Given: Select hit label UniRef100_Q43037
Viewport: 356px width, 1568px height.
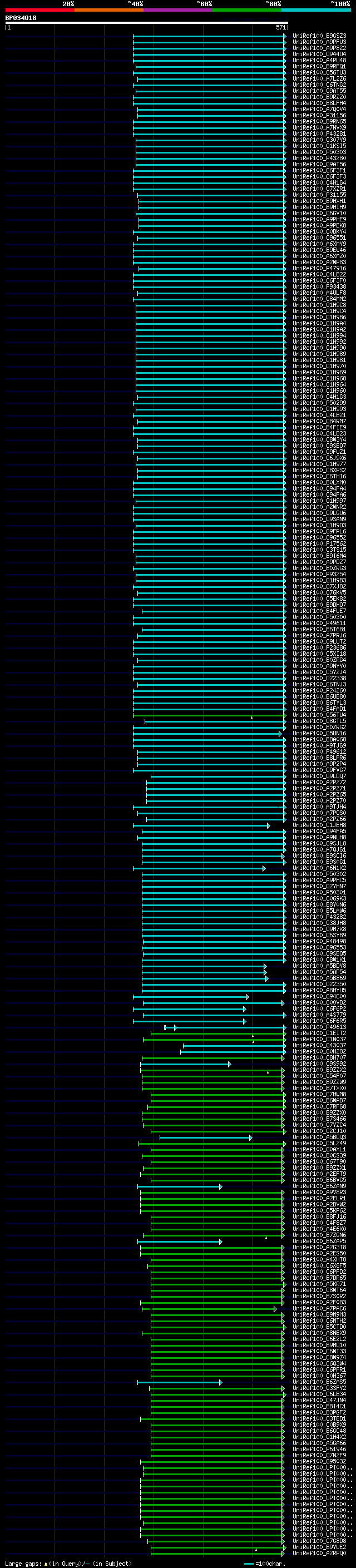Looking at the screenshot, I should 319,1045.
